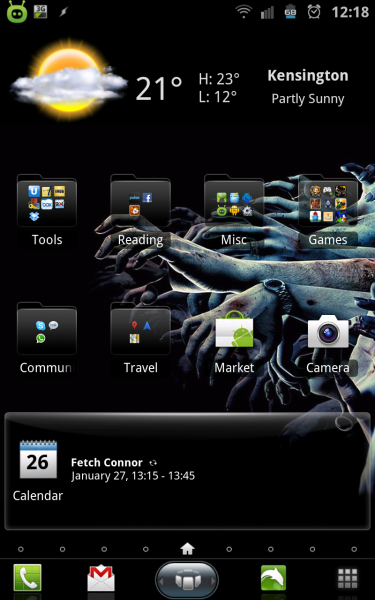This screenshot has height=600, width=375.
Task: Open the Communication folder
Action: 47,329
